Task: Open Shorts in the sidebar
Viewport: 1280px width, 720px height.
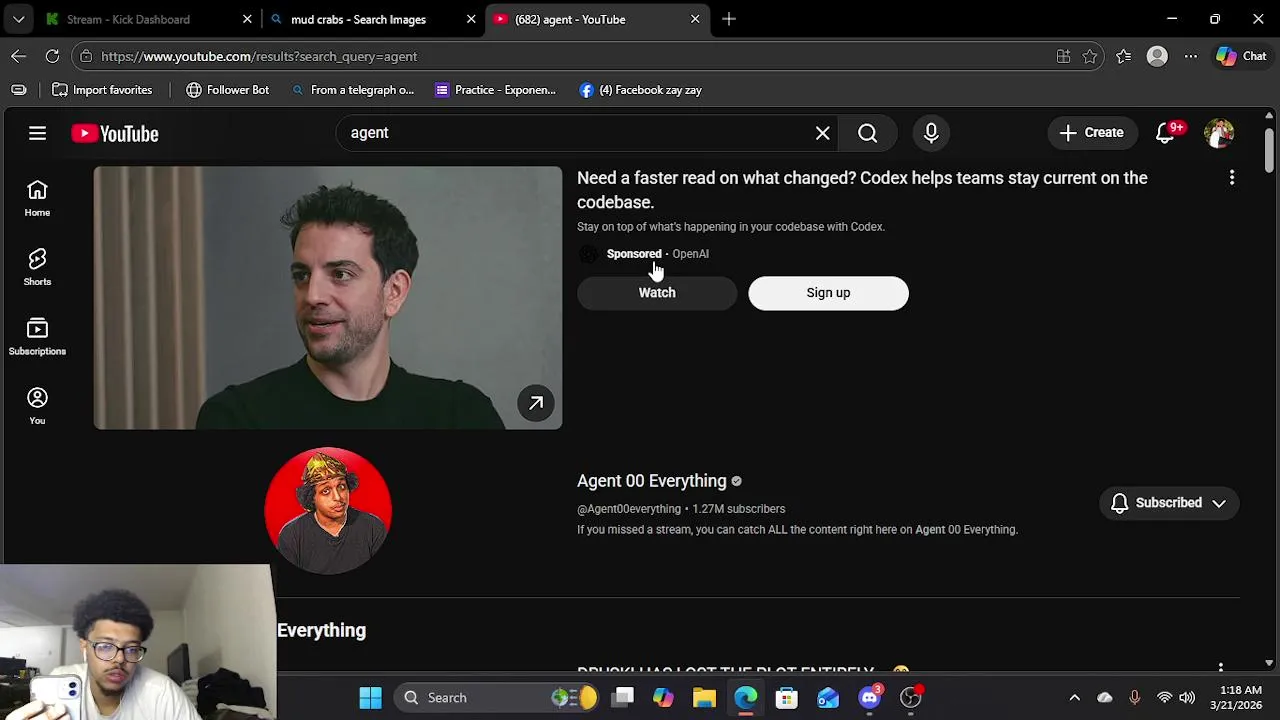Action: [x=37, y=267]
